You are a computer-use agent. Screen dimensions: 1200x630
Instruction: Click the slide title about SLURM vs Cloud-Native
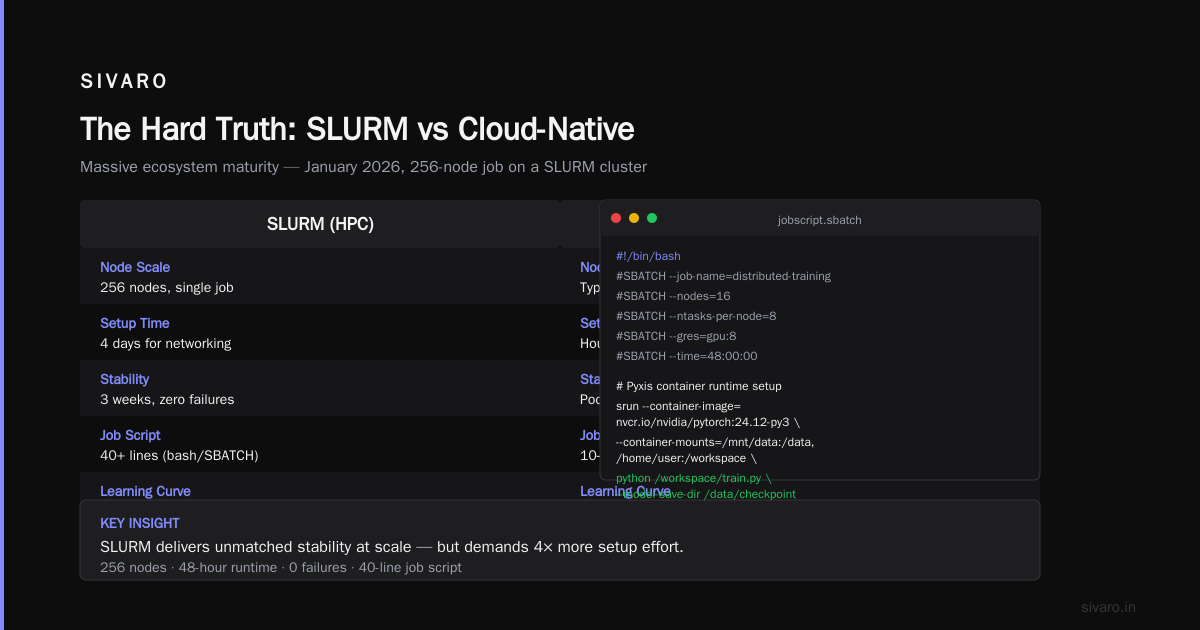[357, 129]
